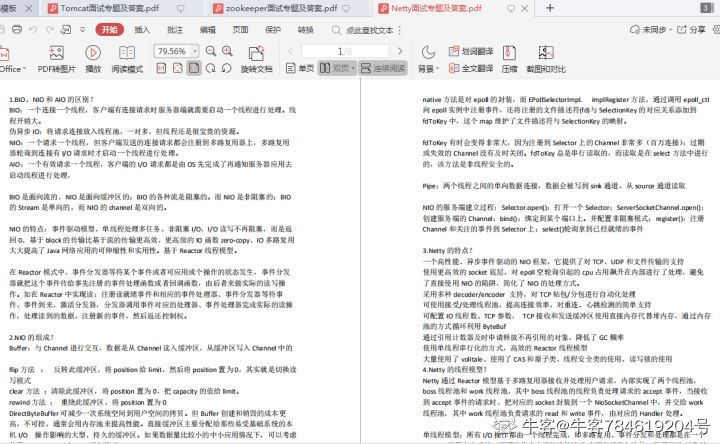Click pin icon on Netty tab
The image size is (720, 444).
click(511, 8)
